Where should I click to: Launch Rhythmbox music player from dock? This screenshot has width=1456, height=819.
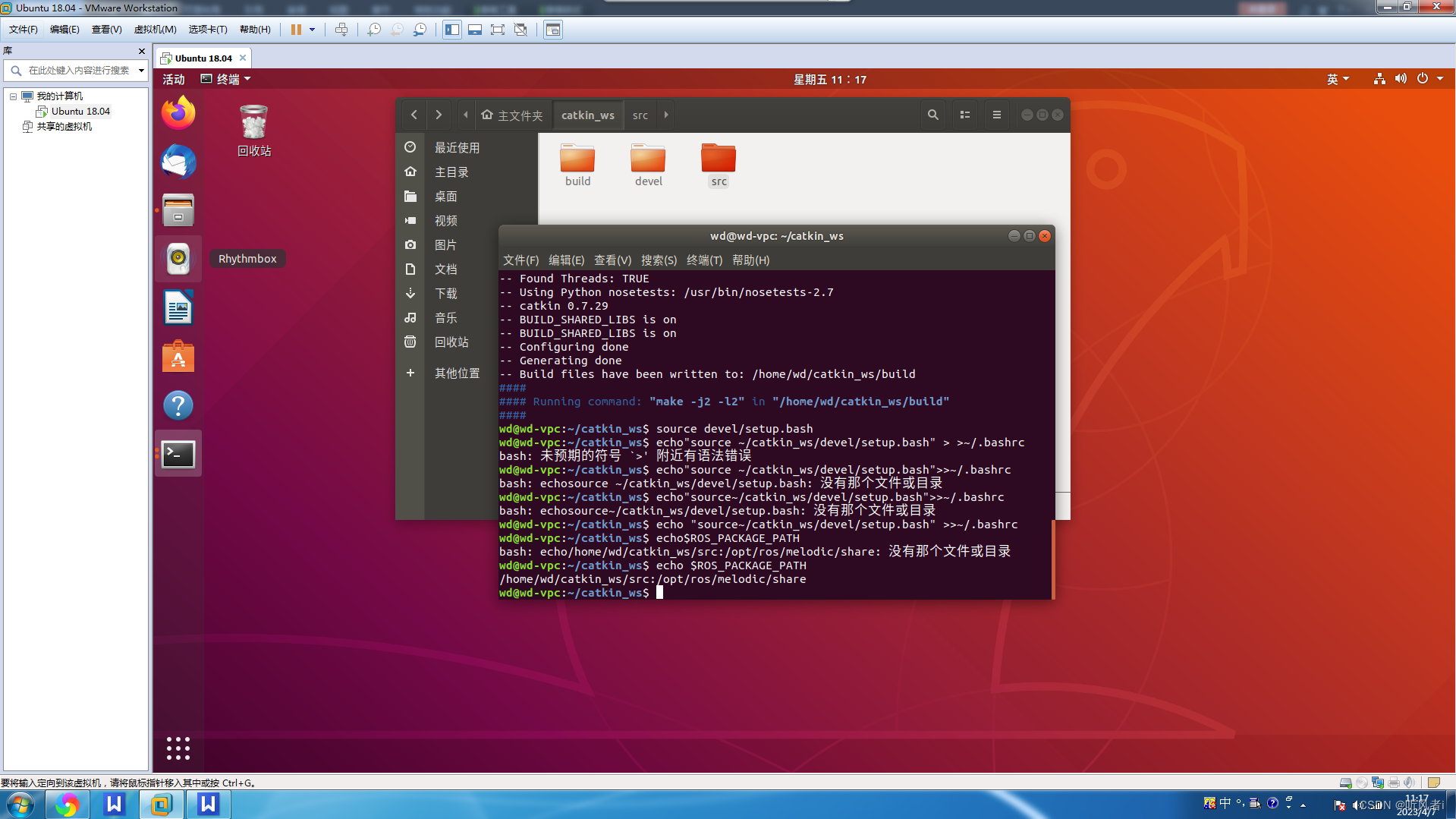tap(178, 259)
